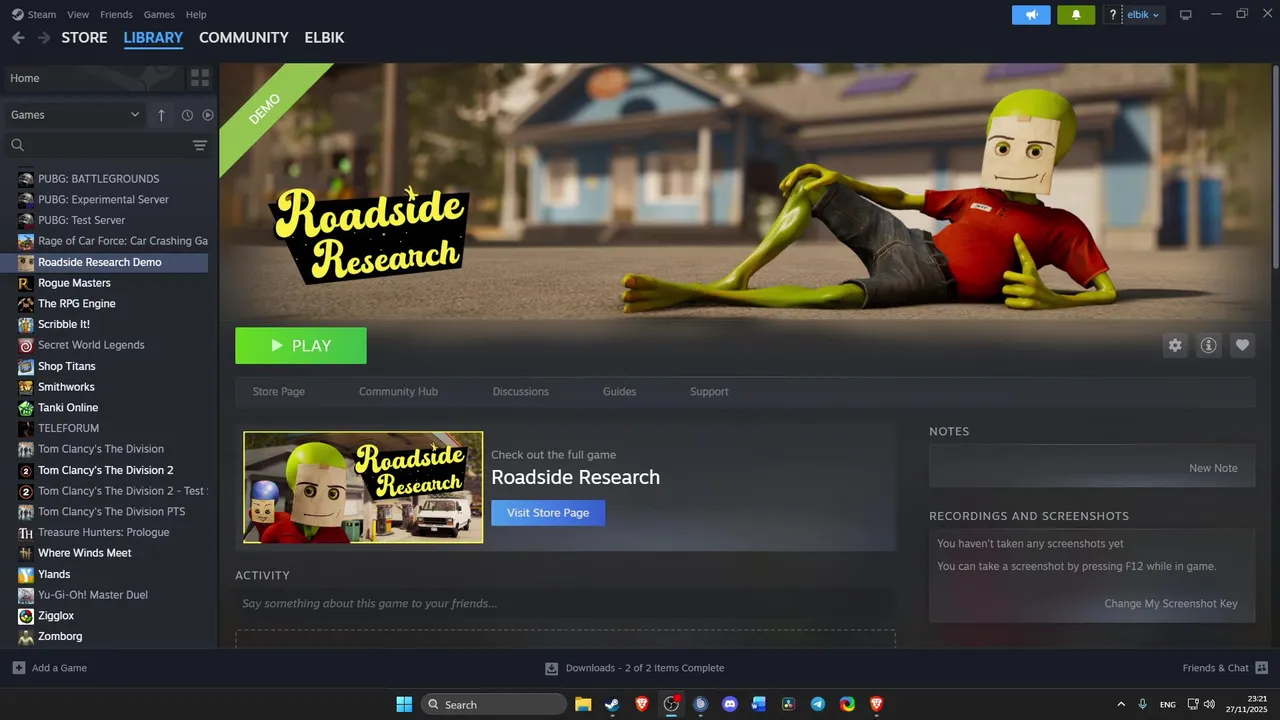Screen dimensions: 1280x720
Task: Open the announcements megaphone button
Action: (x=1031, y=15)
